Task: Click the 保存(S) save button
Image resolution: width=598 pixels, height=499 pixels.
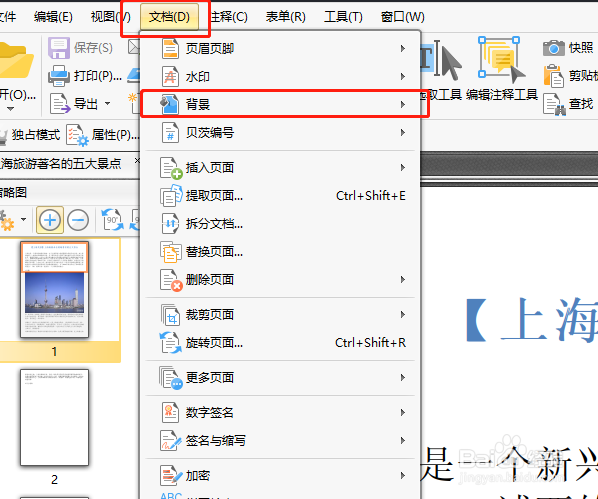Action: (80, 48)
